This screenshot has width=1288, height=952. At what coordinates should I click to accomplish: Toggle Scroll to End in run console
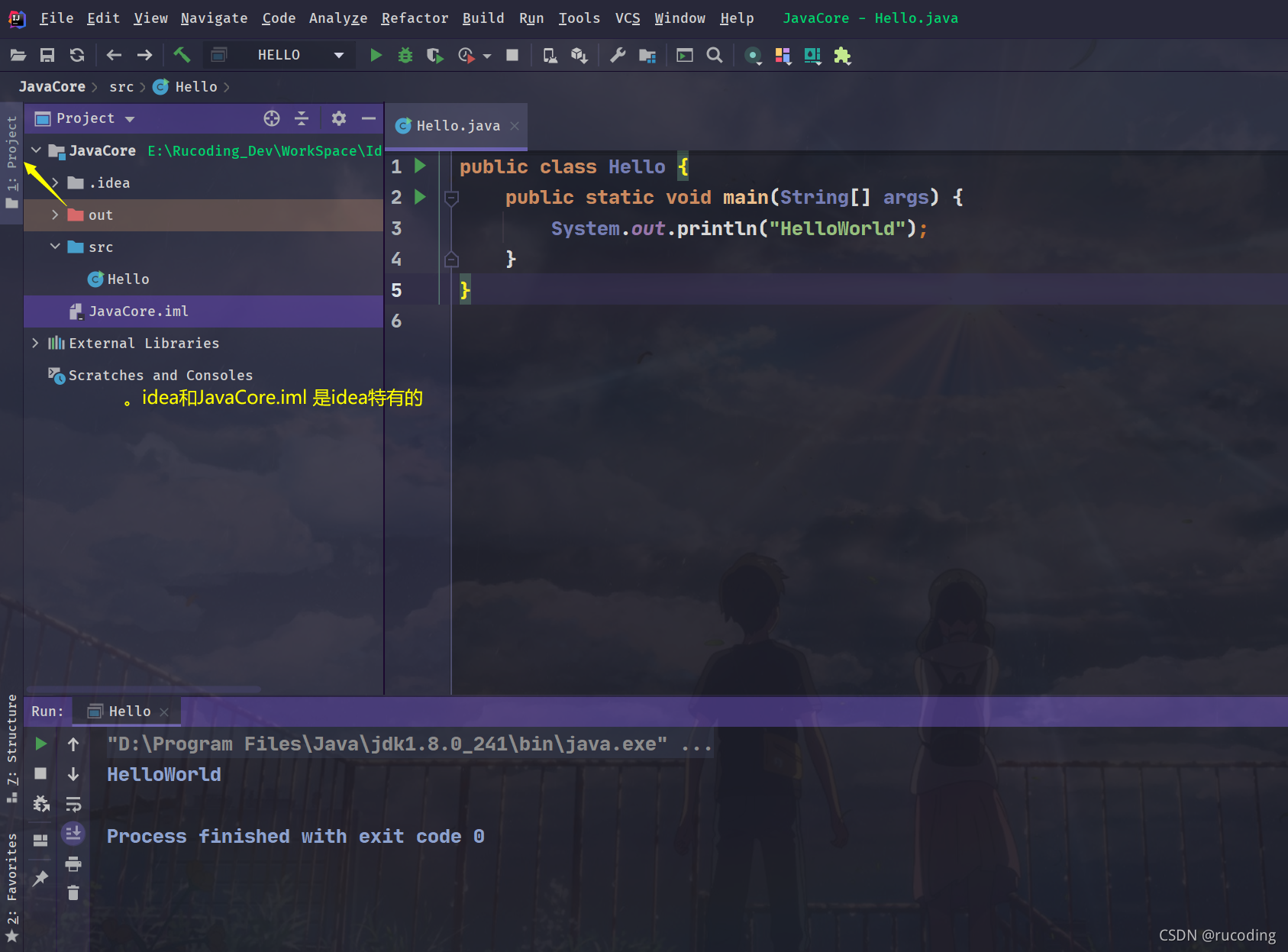[x=73, y=833]
